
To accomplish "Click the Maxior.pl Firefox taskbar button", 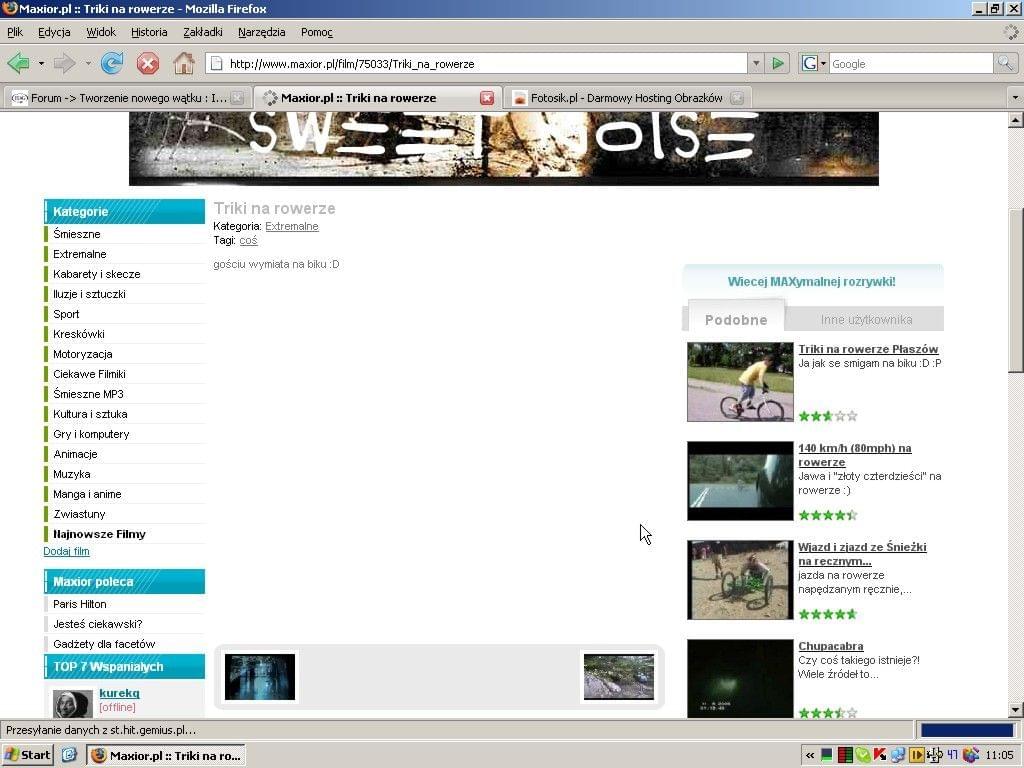I will [x=167, y=756].
